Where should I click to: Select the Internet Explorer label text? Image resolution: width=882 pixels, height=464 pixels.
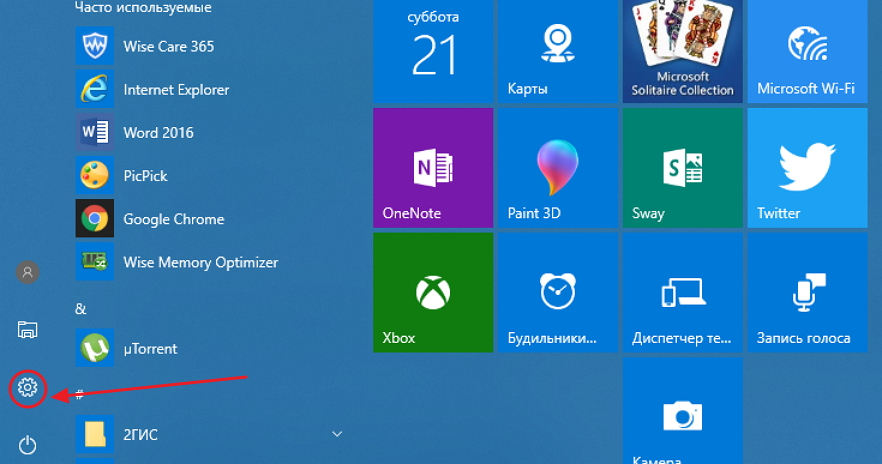pos(176,89)
